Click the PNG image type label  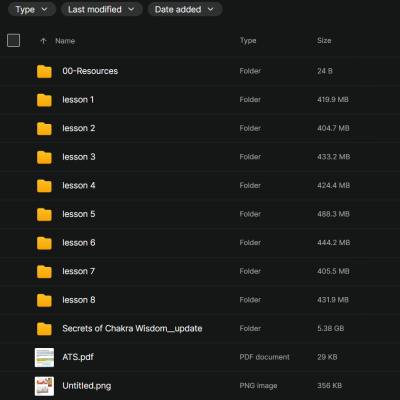(x=258, y=386)
